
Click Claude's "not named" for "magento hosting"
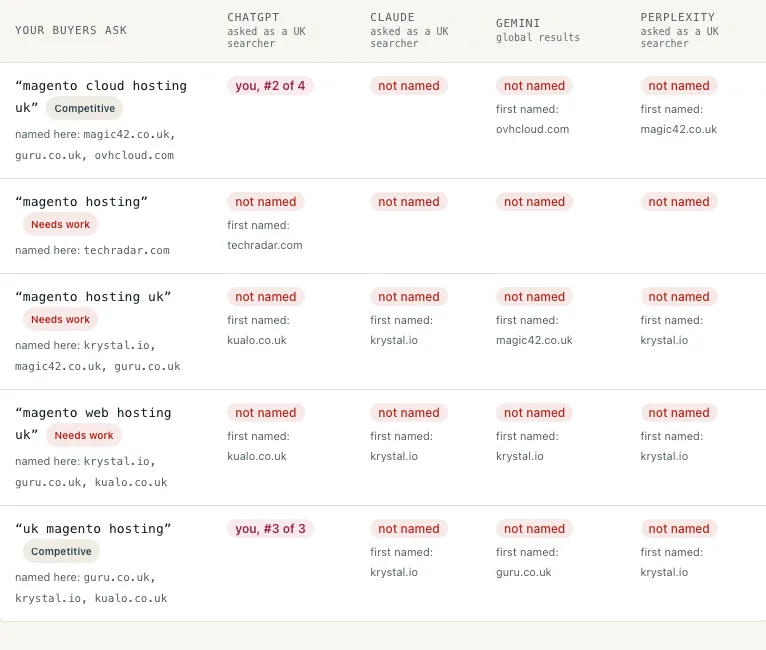tap(409, 202)
